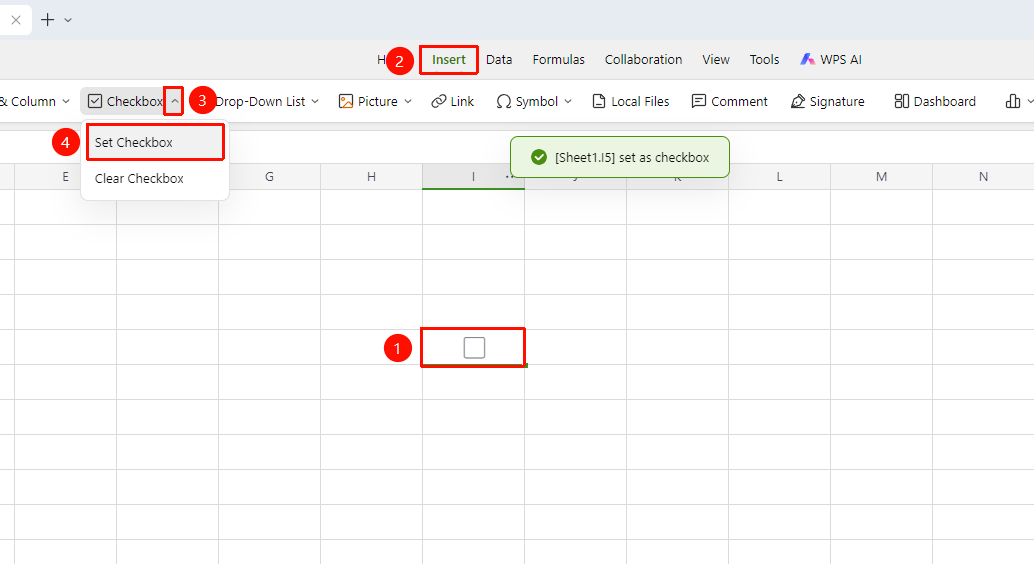Open the Drop-Down List options arrow

[315, 102]
